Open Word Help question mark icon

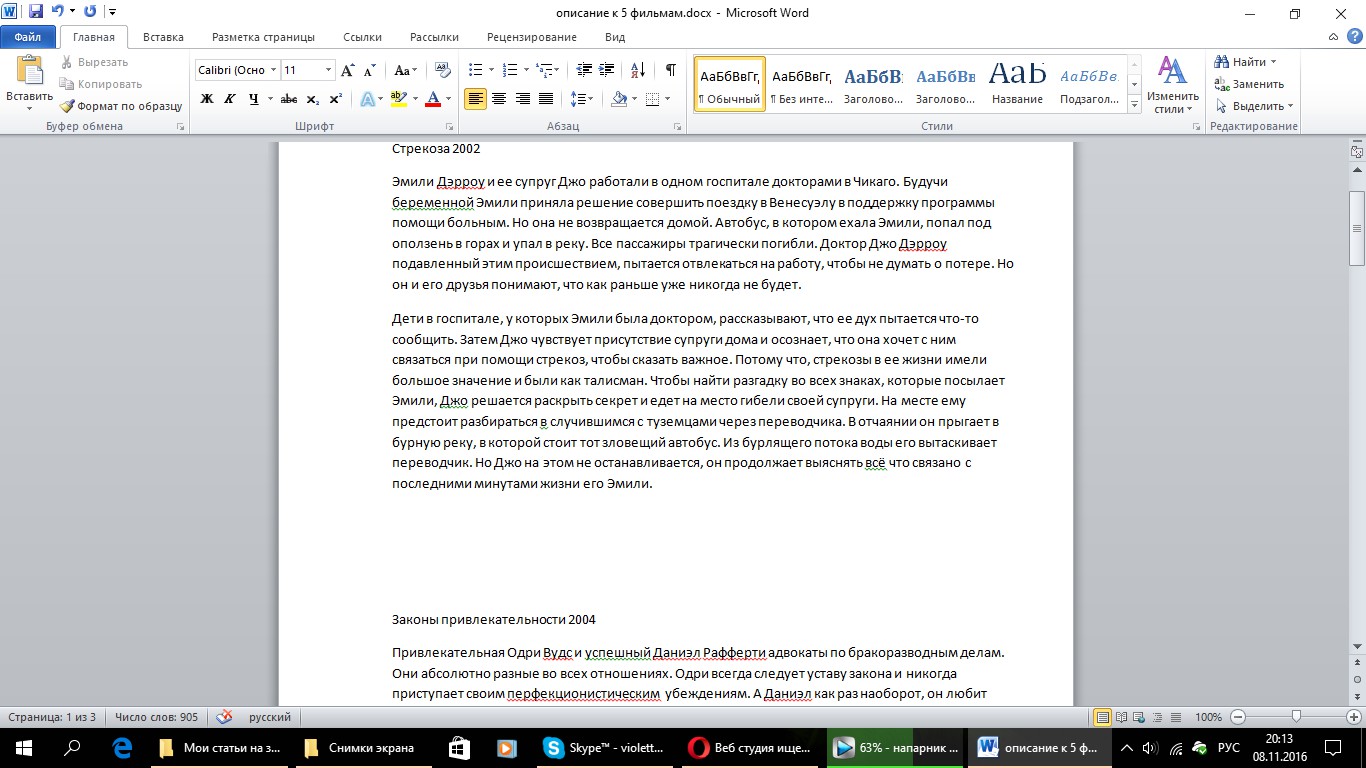tap(1354, 36)
